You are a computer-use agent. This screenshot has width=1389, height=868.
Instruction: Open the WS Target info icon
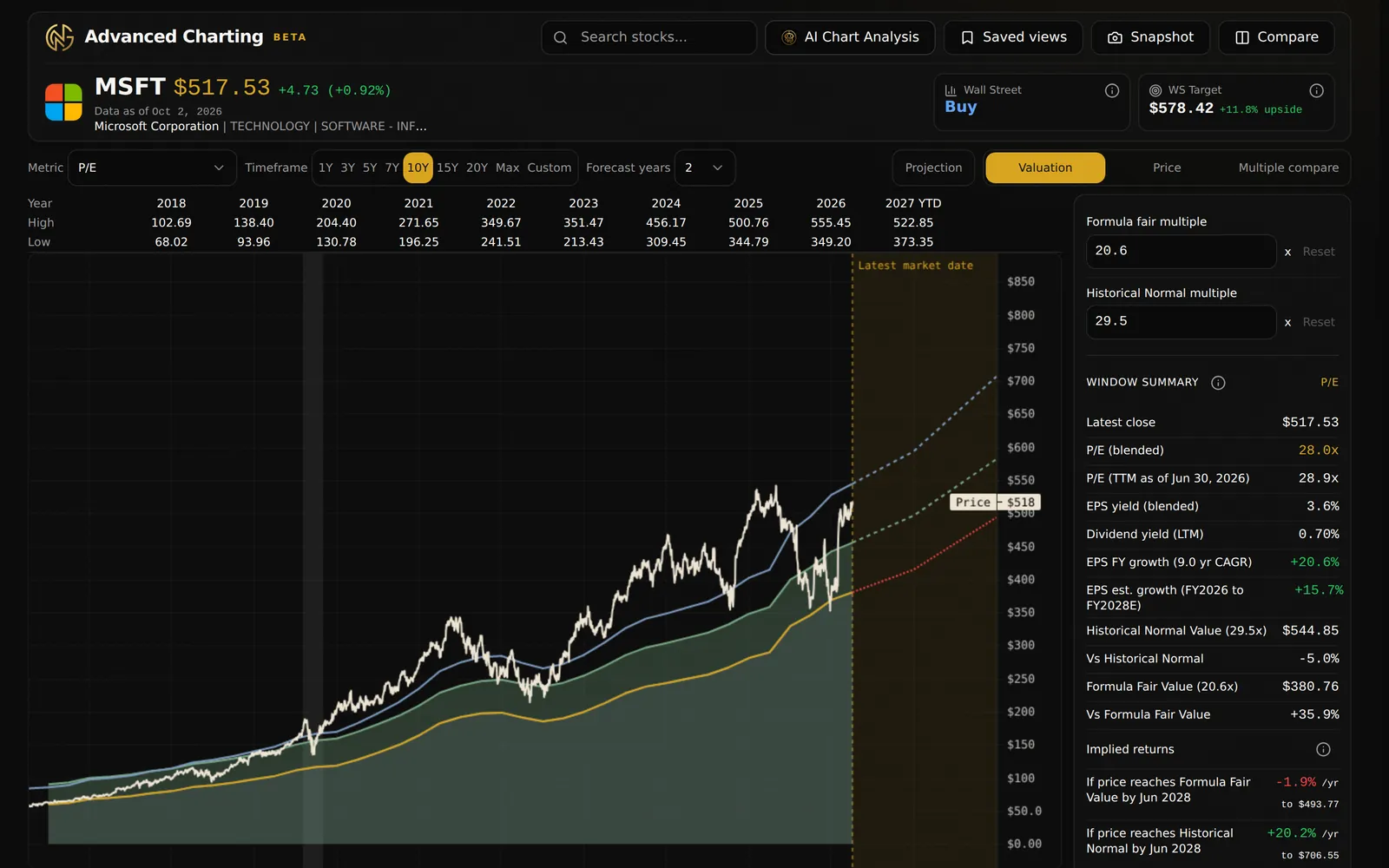click(x=1316, y=90)
